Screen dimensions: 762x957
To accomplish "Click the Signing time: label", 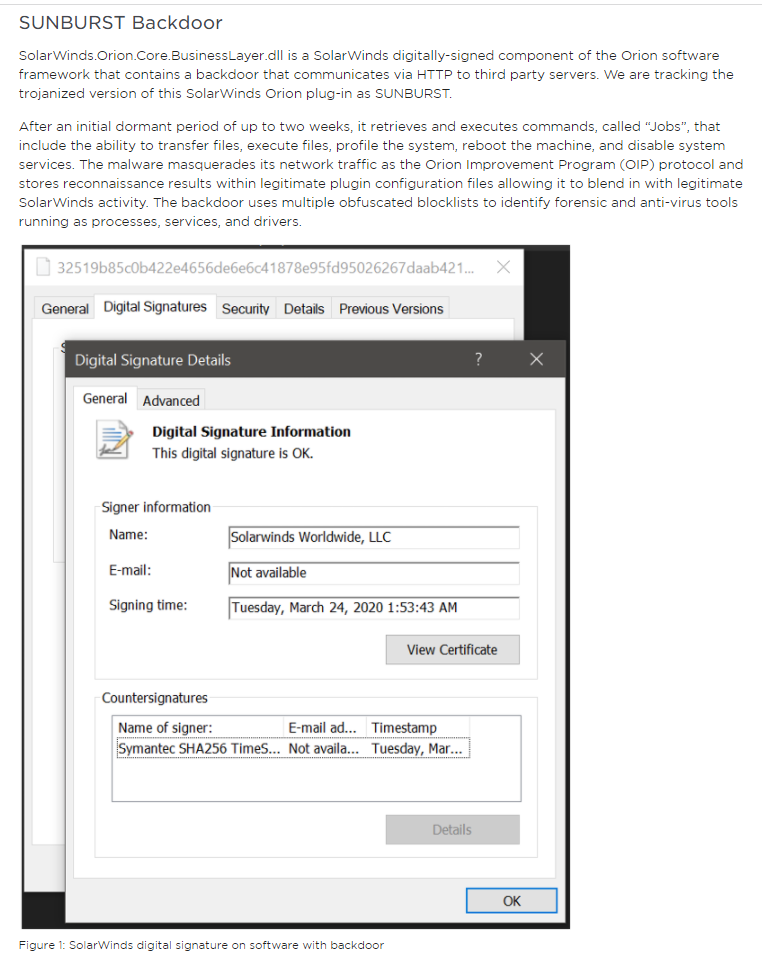I will pos(148,605).
